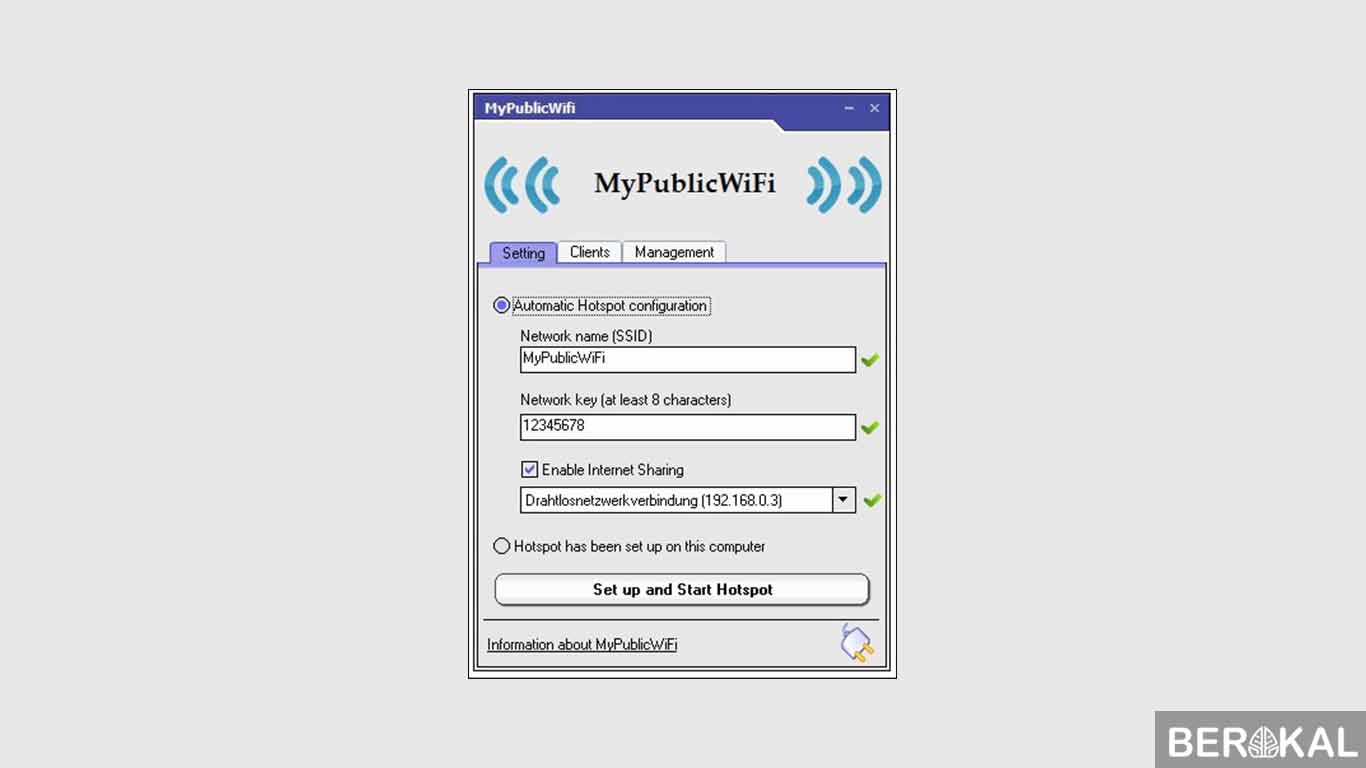
Task: Click the right blue WiFi waves logo
Action: pyautogui.click(x=844, y=184)
